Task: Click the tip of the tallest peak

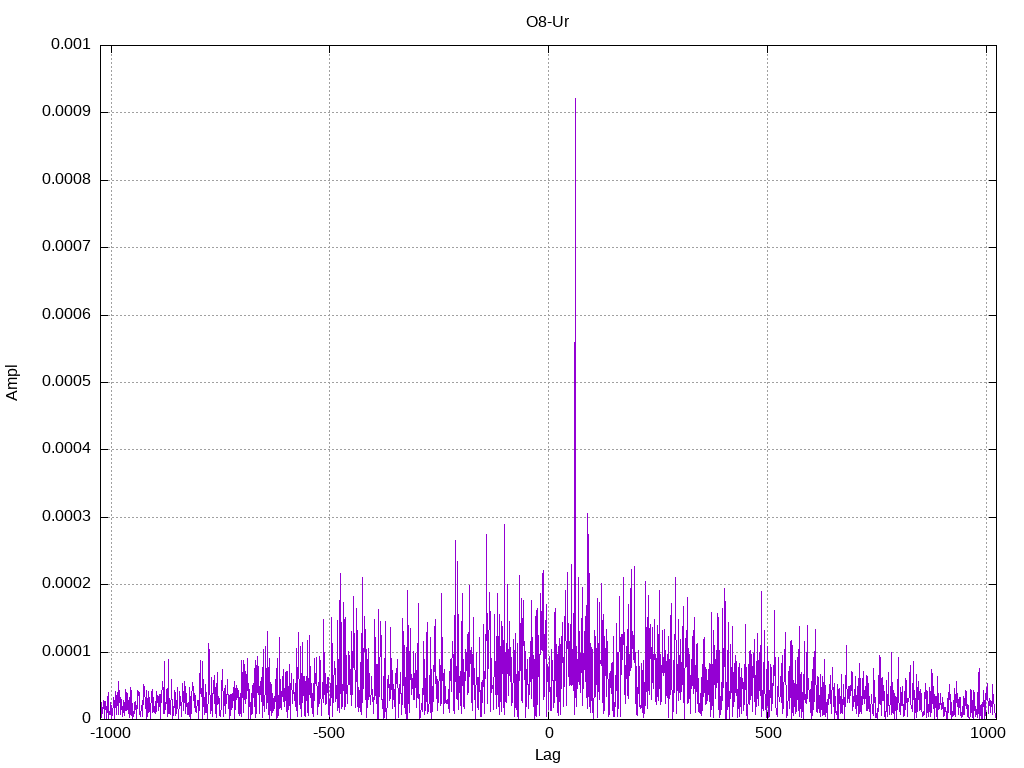Action: pyautogui.click(x=575, y=99)
